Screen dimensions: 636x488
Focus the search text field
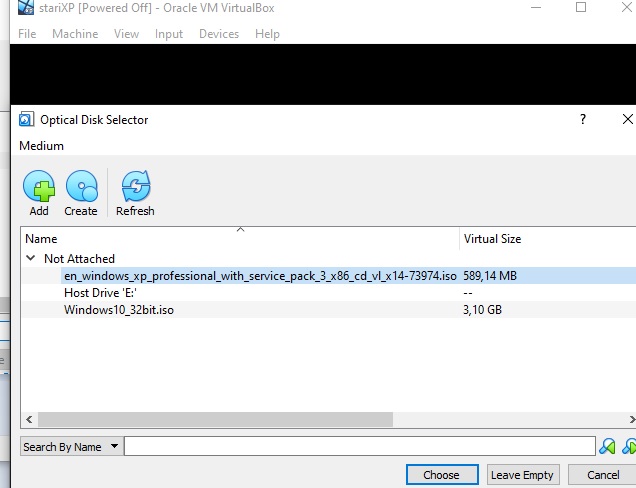(x=360, y=447)
